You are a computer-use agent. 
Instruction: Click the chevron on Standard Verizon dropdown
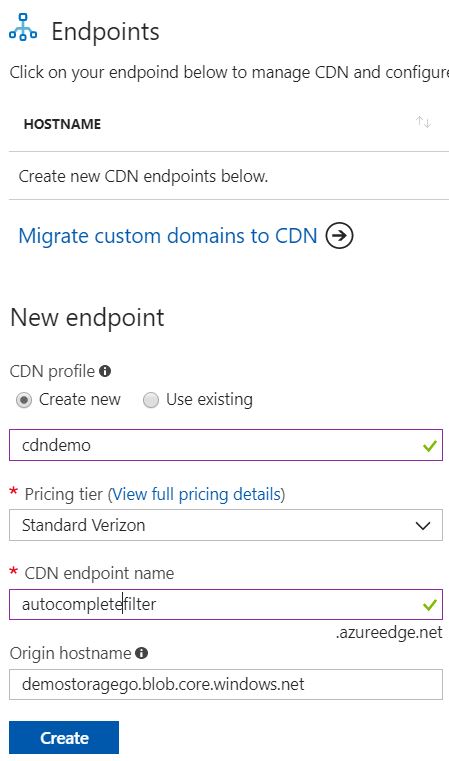point(423,526)
